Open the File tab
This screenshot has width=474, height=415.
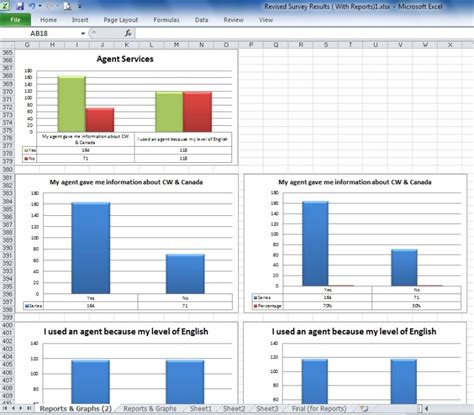[x=15, y=20]
